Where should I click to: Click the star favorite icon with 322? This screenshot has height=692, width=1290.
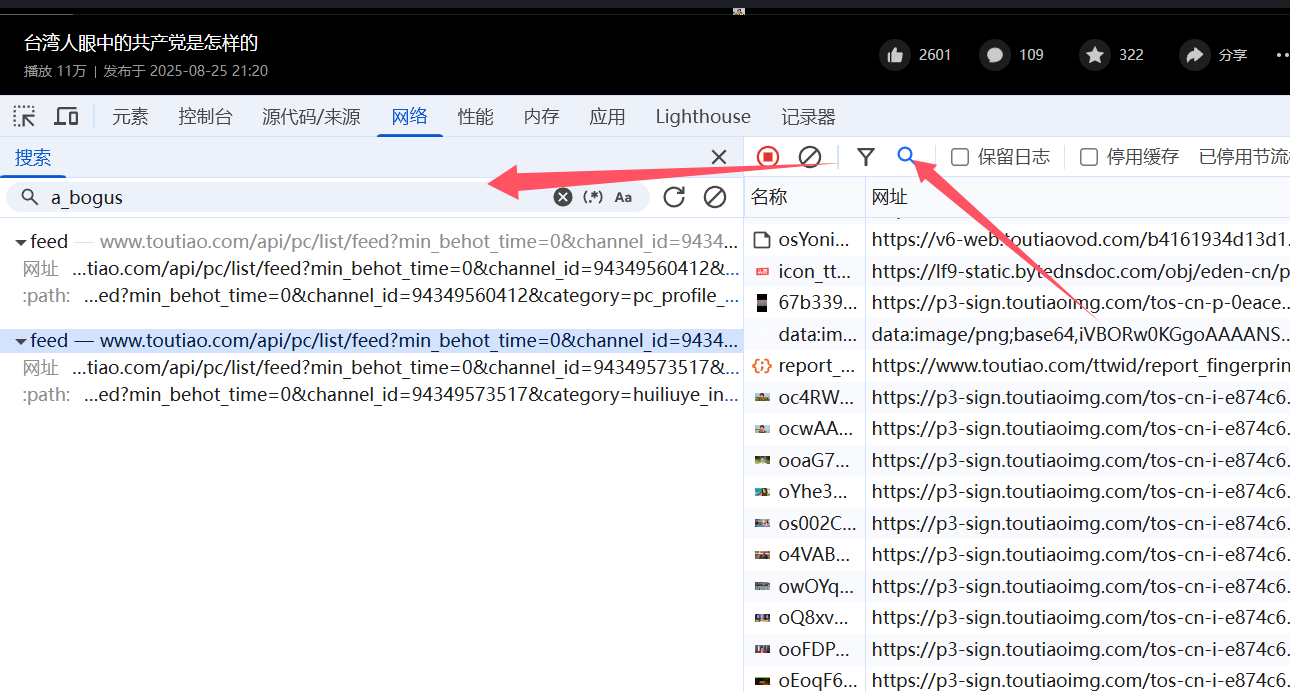[1095, 55]
